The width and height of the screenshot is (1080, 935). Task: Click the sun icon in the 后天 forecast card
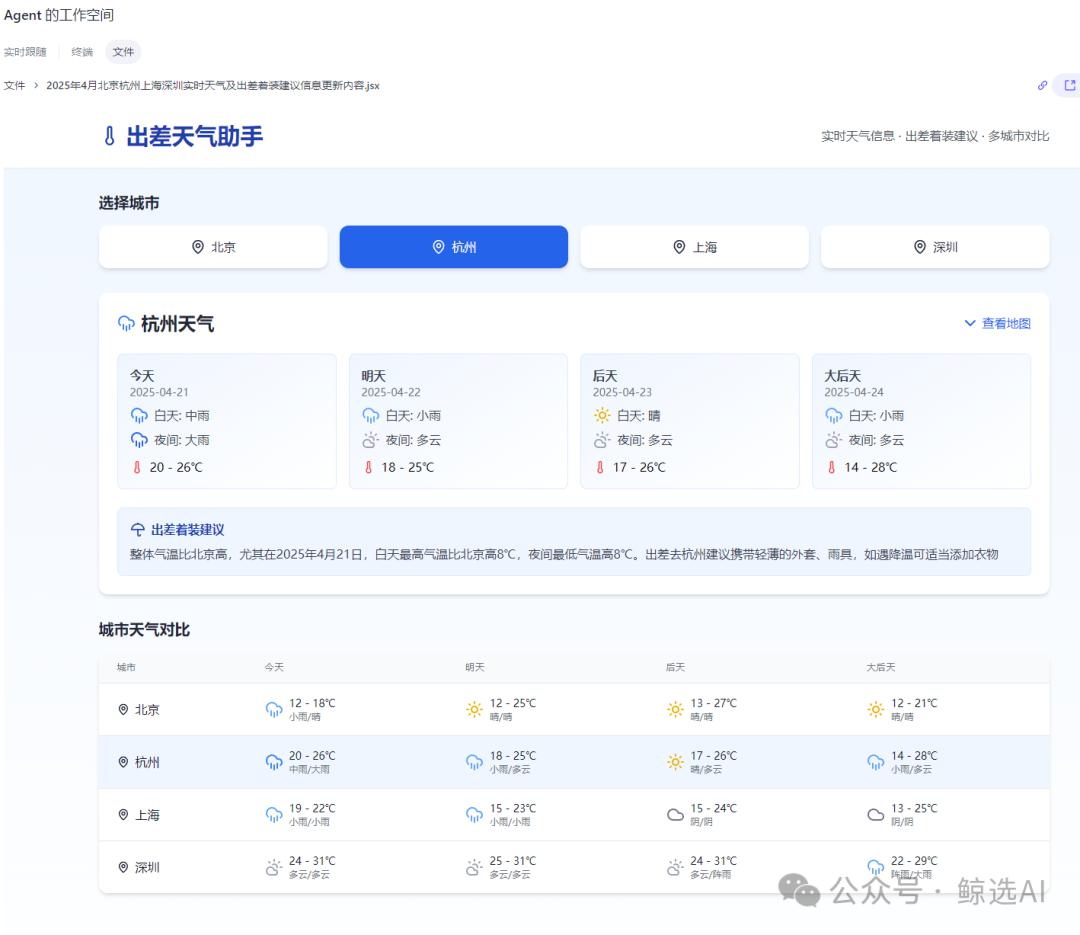(604, 415)
